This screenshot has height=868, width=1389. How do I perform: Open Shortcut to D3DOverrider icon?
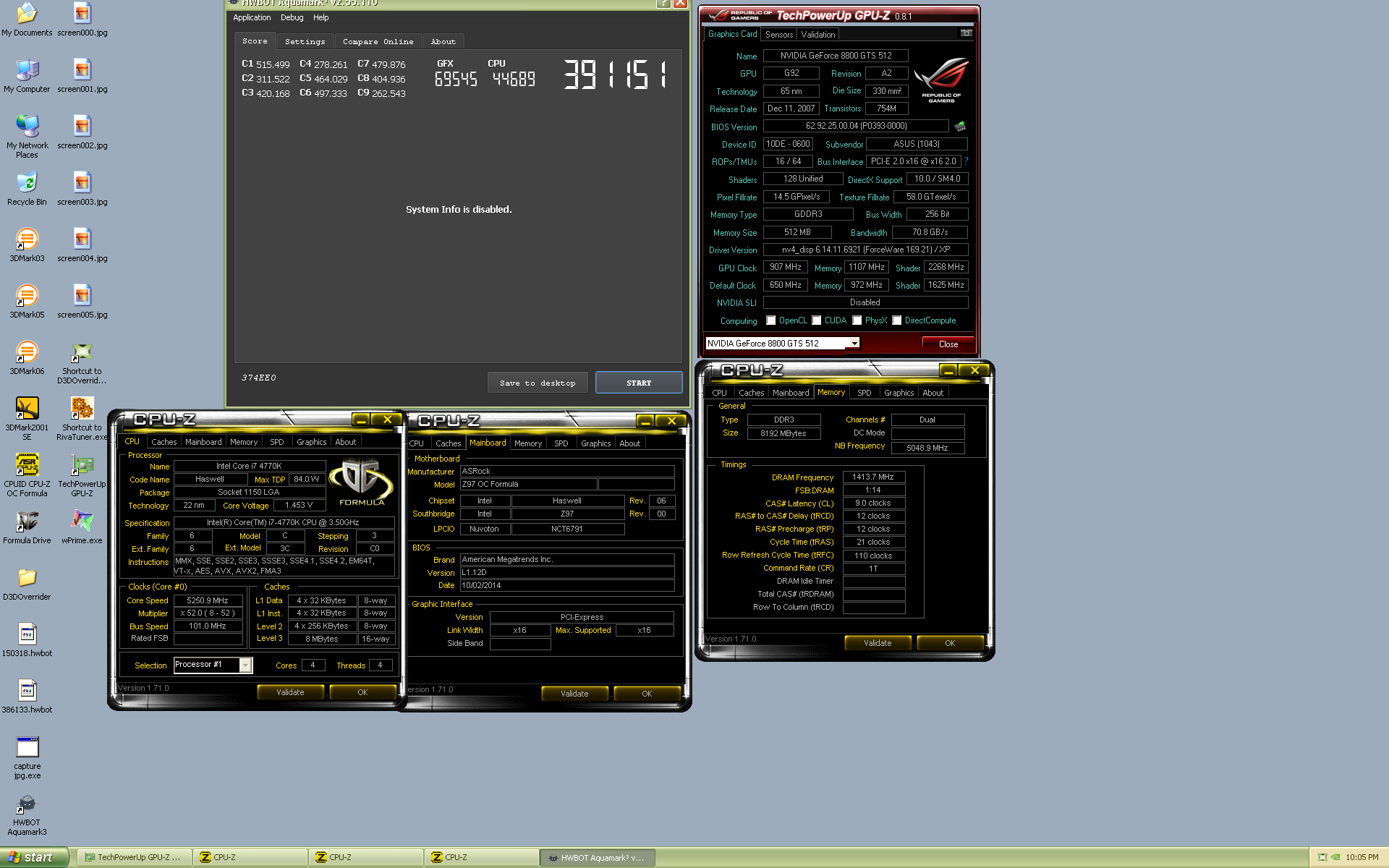tap(82, 362)
